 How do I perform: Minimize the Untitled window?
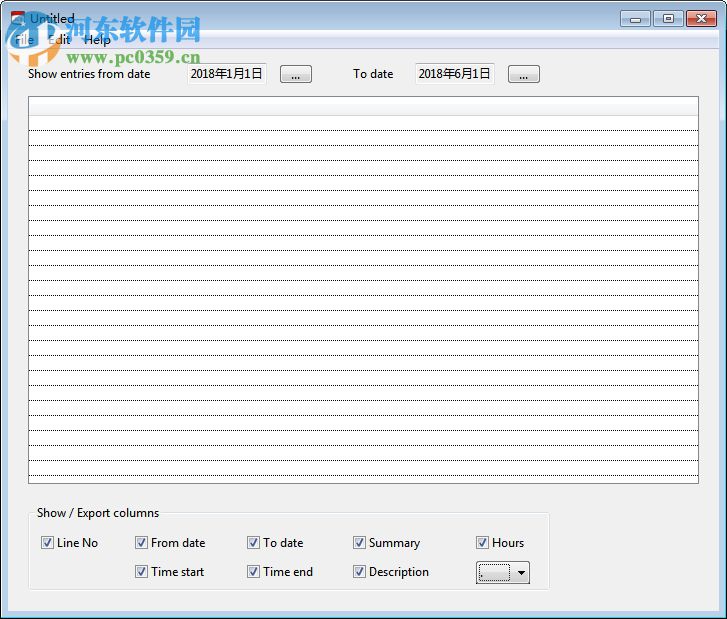(x=635, y=19)
